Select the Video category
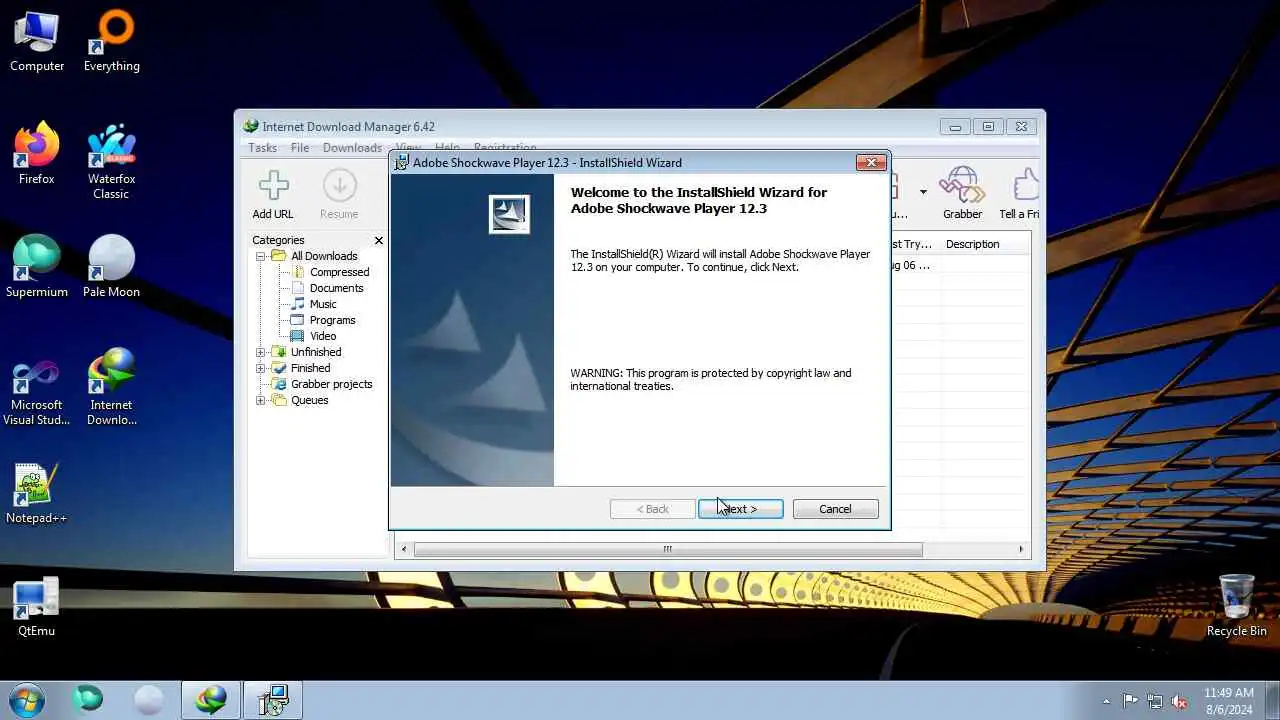 [x=323, y=336]
